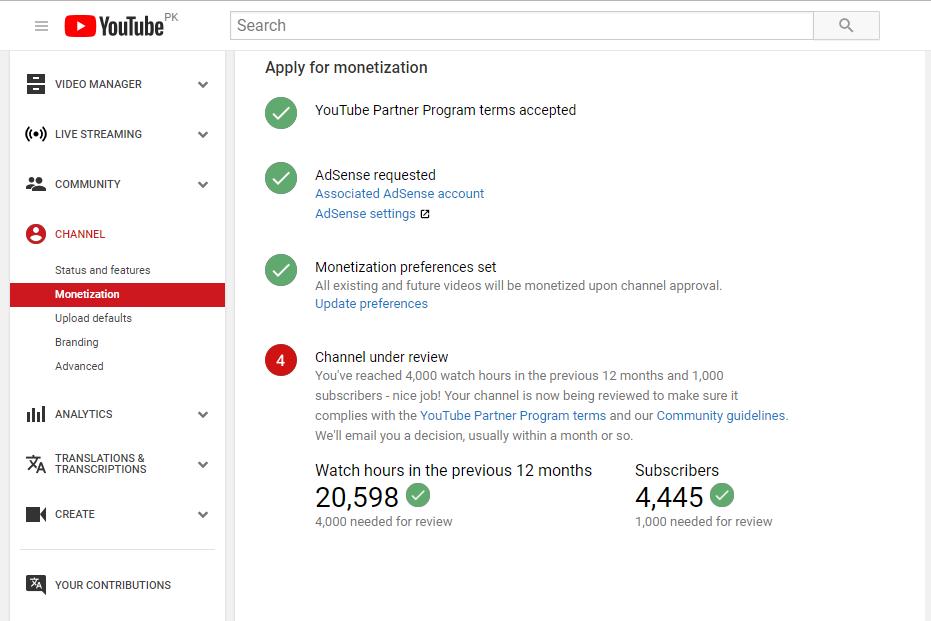The image size is (931, 621).
Task: Click the 'Apply for monetization' heading
Action: 346,68
